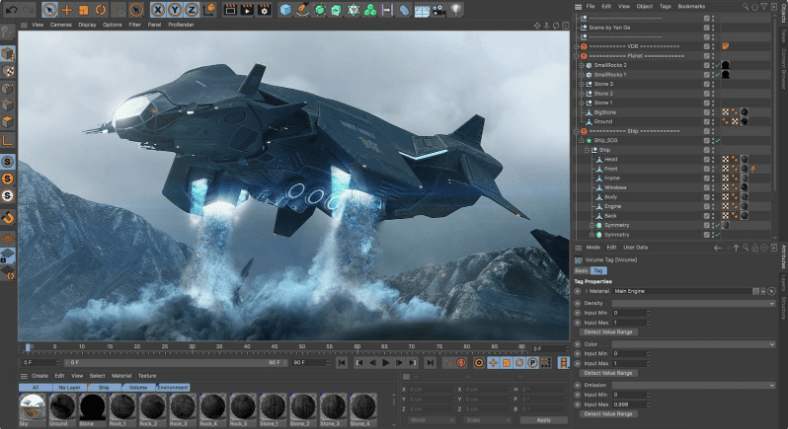This screenshot has width=788, height=429.
Task: Collapse the Ship null group
Action: point(586,150)
